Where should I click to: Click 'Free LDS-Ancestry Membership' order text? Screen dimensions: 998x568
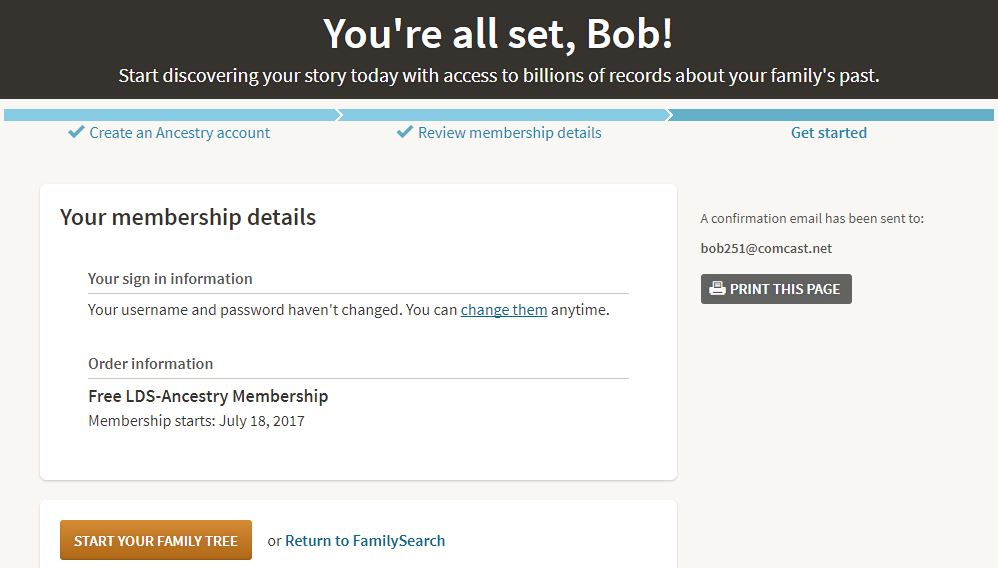pos(208,396)
